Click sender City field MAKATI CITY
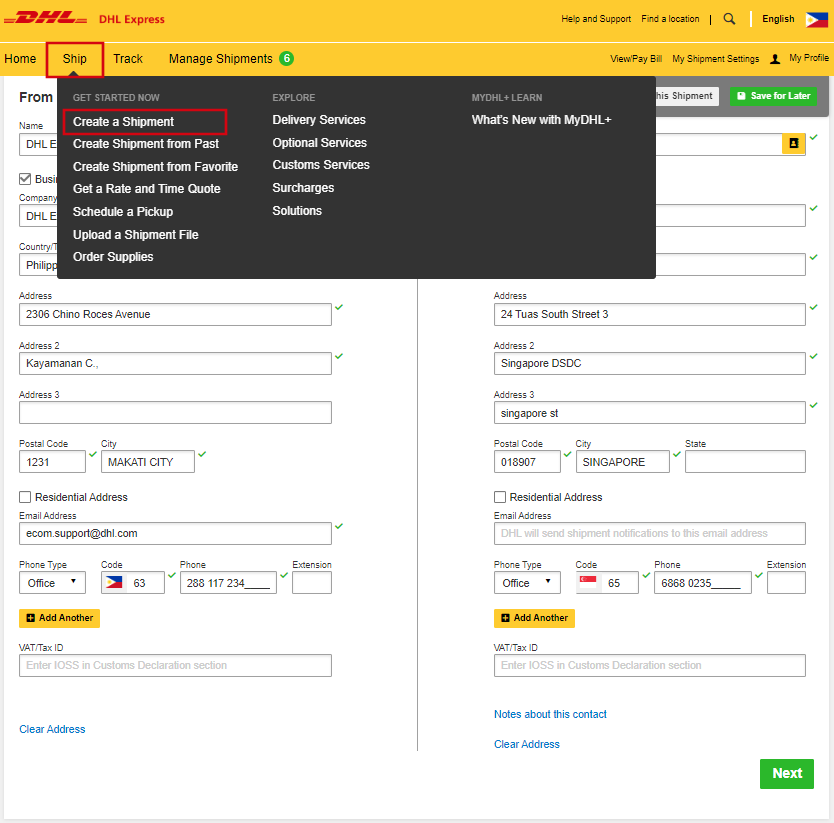The height and width of the screenshot is (823, 834). pyautogui.click(x=147, y=462)
